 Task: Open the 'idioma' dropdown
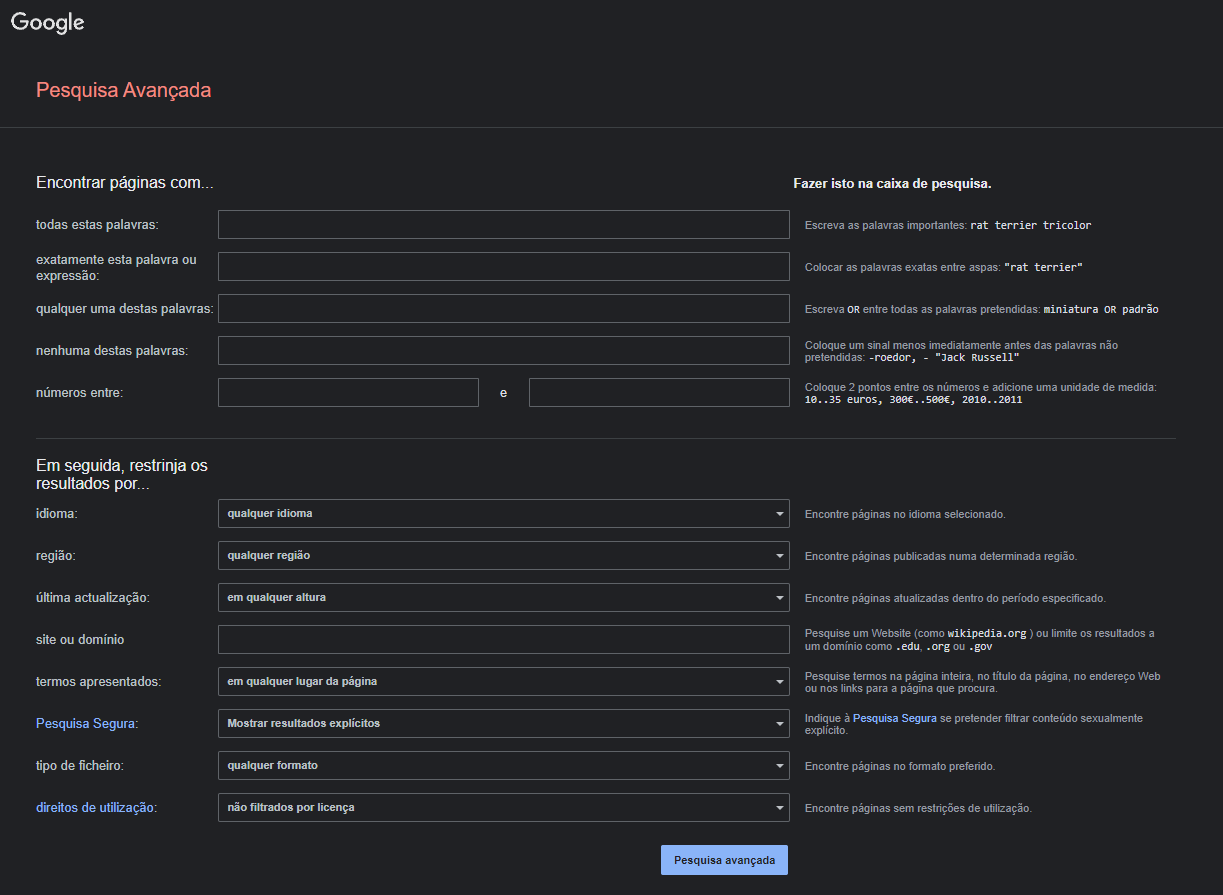click(504, 514)
